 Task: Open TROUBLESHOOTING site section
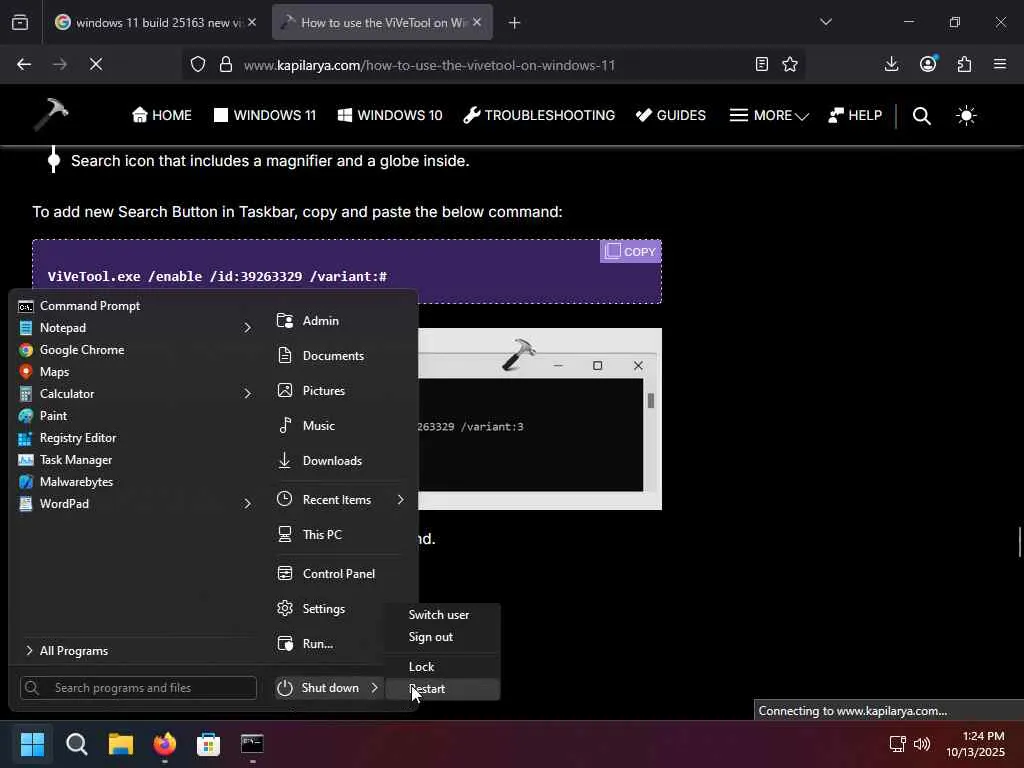(539, 116)
